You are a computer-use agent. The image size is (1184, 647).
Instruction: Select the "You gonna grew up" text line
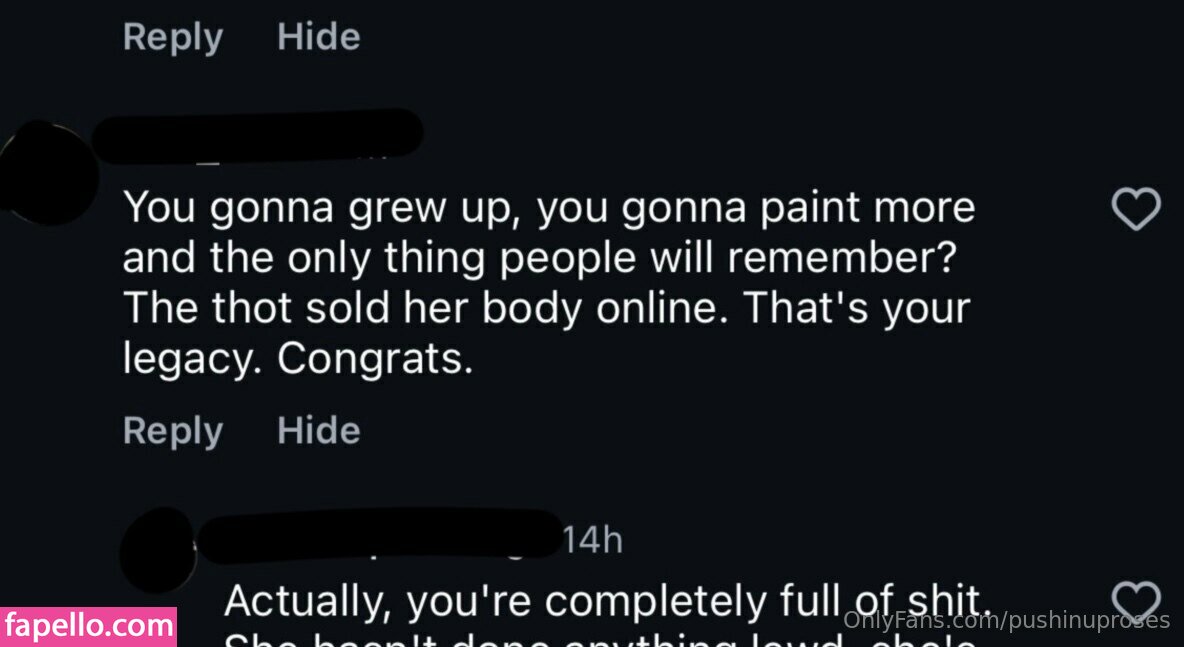[549, 208]
